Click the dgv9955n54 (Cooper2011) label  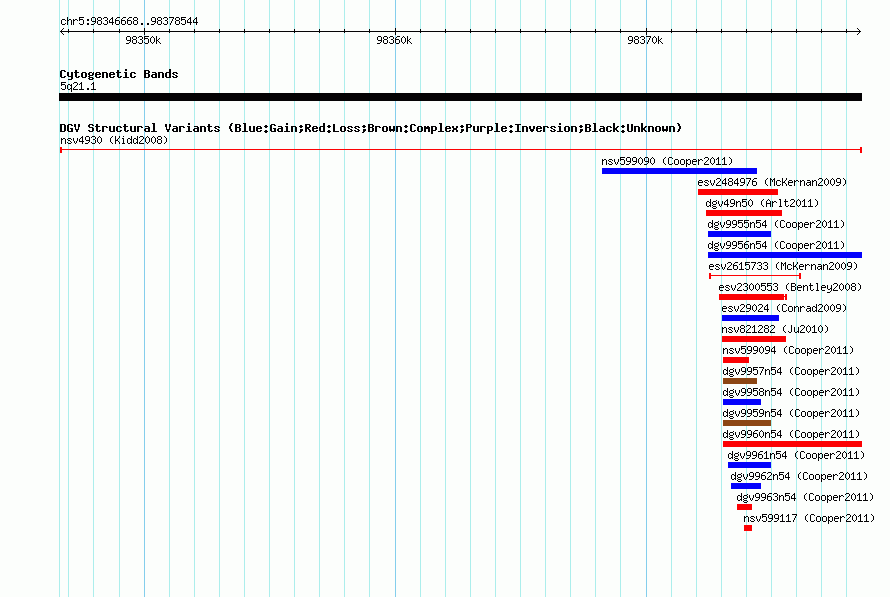(776, 224)
